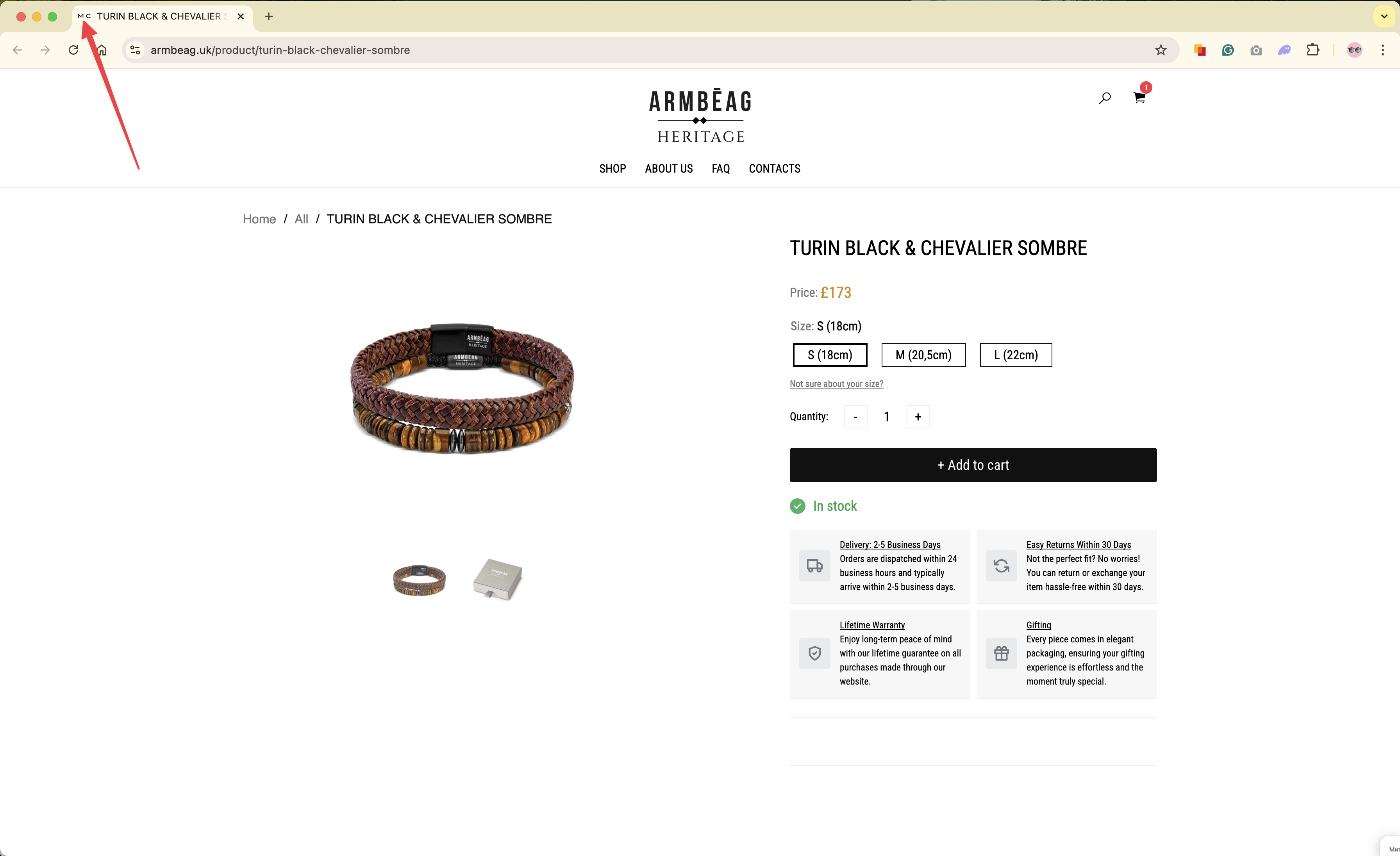Click the search magnifier icon
Viewport: 1400px width, 856px height.
1105,98
